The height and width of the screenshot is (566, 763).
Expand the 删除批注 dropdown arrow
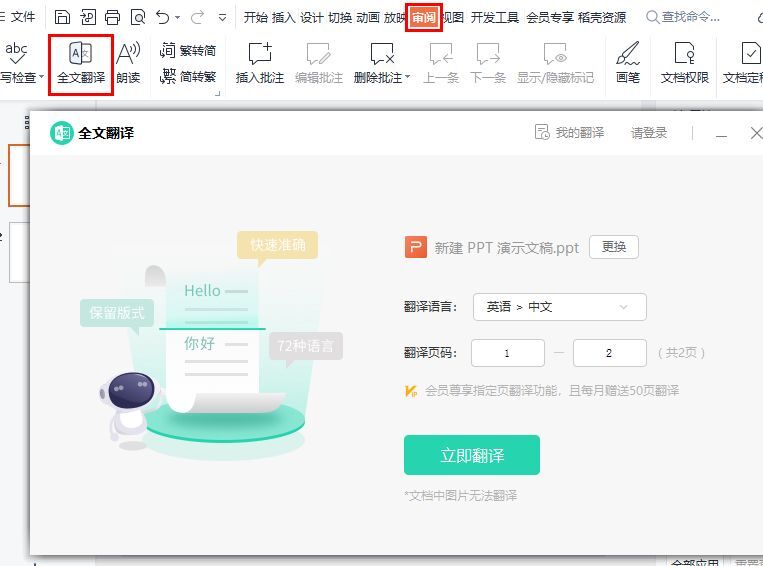[x=408, y=76]
